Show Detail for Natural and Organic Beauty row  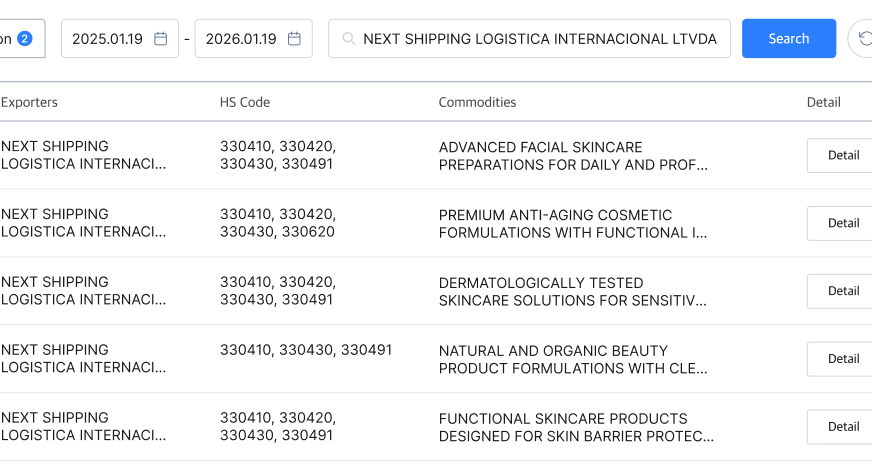(842, 359)
